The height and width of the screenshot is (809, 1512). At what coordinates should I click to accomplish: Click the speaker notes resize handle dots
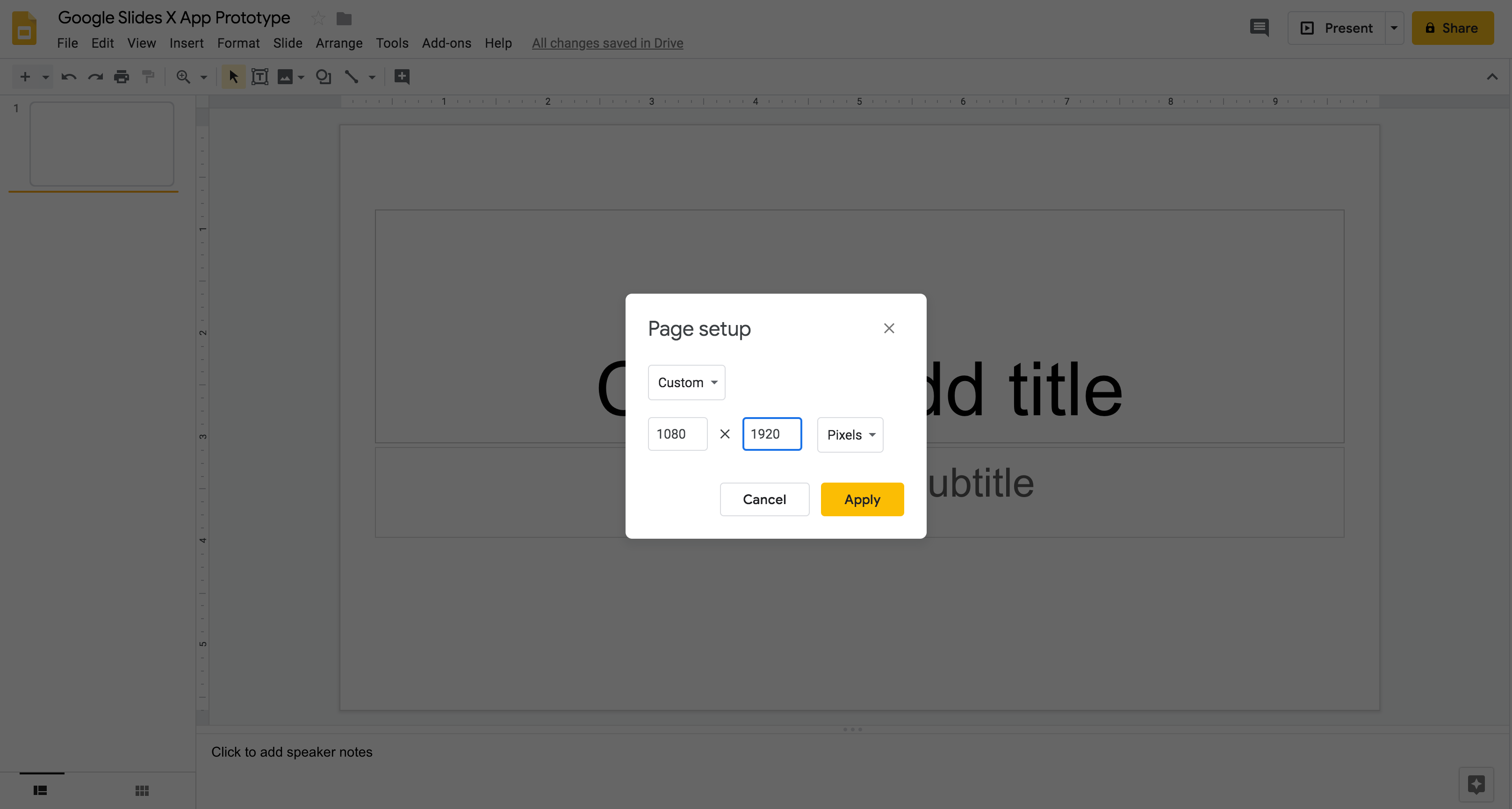pyautogui.click(x=853, y=729)
